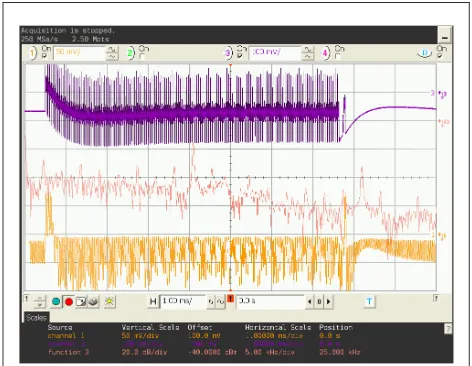Click the right arrow position button
Viewport: 472px width, 366px height.
328,302
